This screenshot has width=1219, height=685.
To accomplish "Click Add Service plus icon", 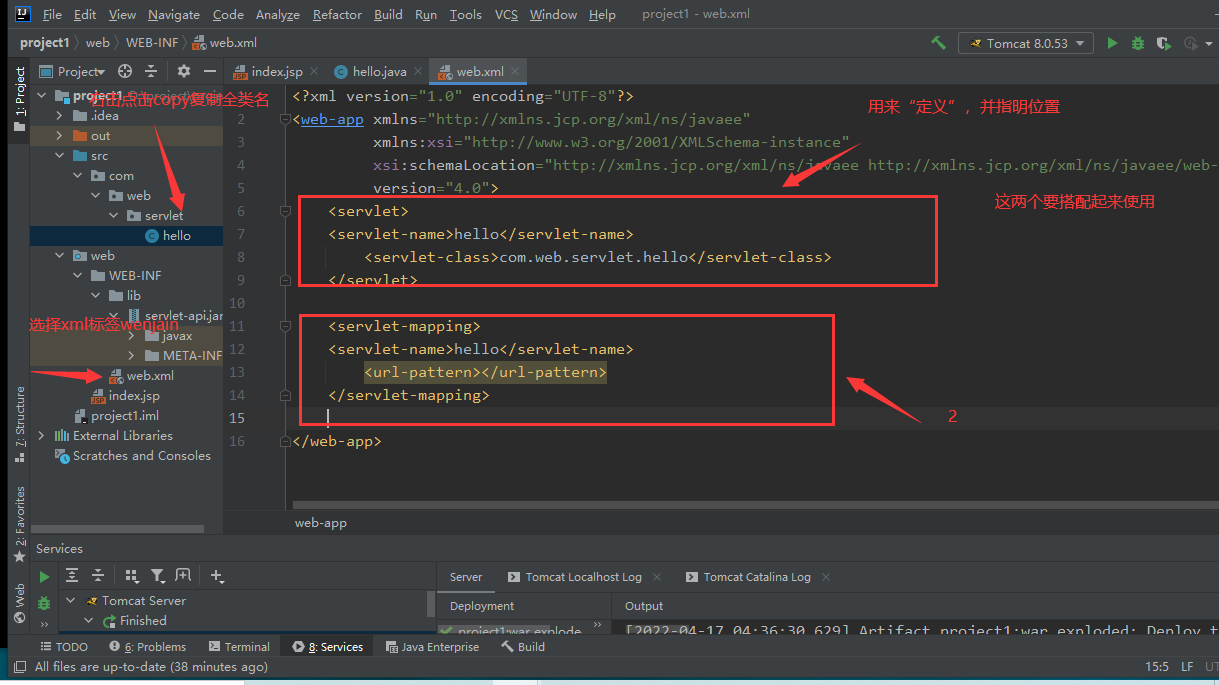I will point(217,575).
